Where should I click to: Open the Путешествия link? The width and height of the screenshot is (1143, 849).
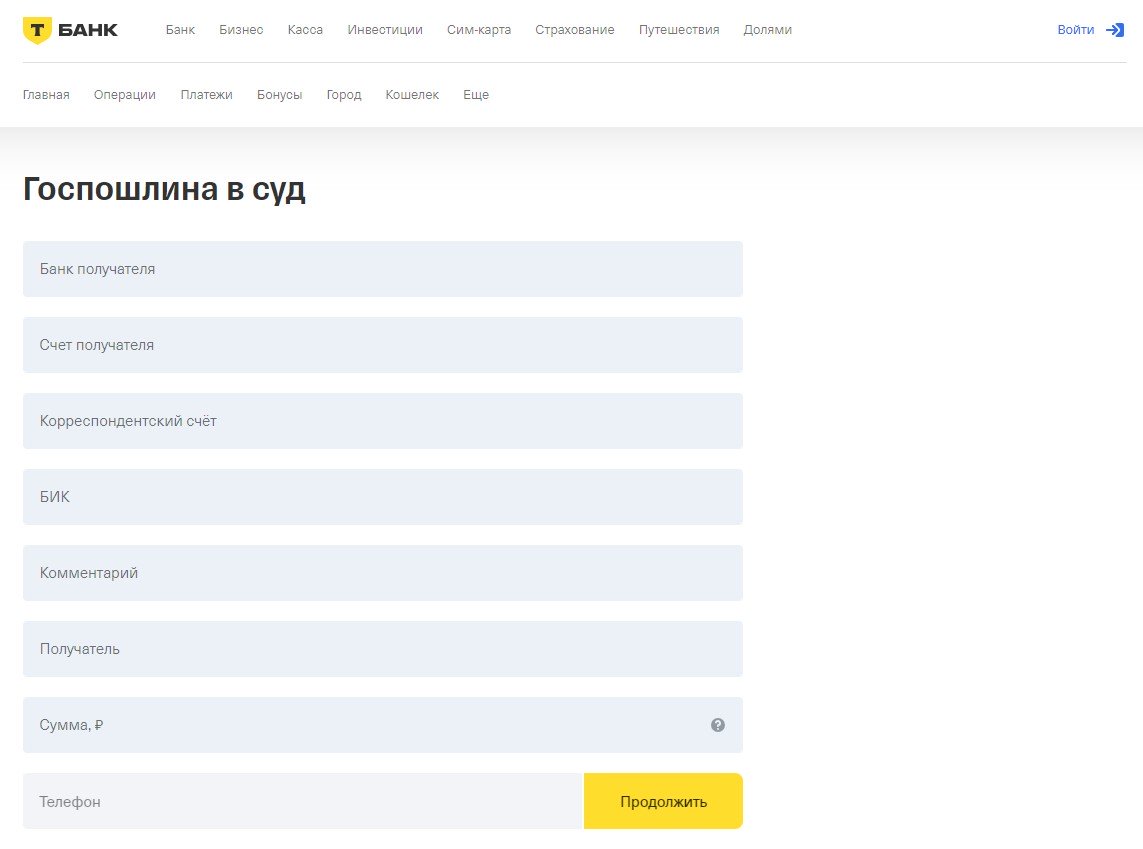click(679, 30)
